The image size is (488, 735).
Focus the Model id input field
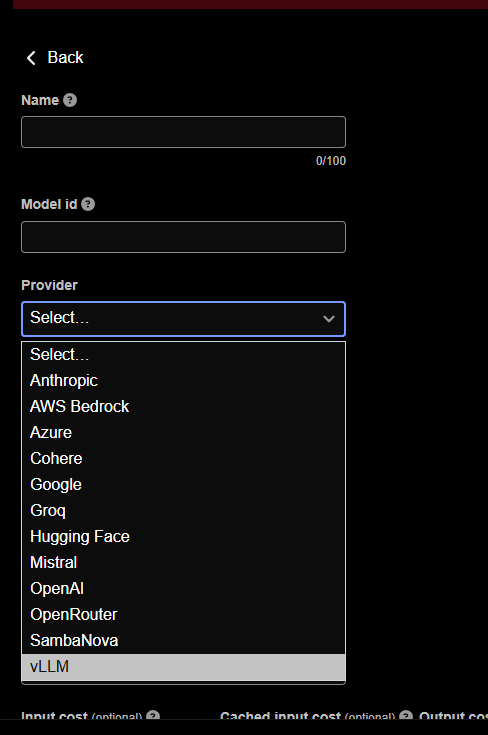[x=183, y=237]
